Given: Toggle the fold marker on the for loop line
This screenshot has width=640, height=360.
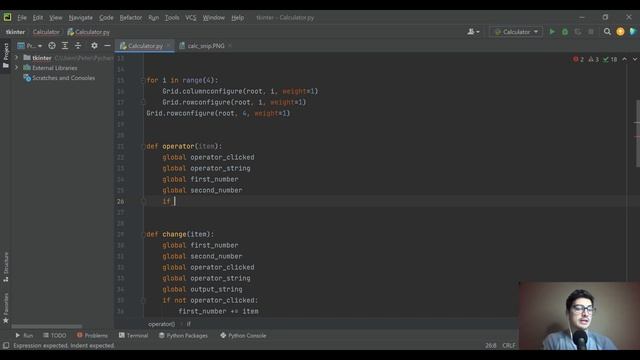Looking at the screenshot, I should click(143, 80).
